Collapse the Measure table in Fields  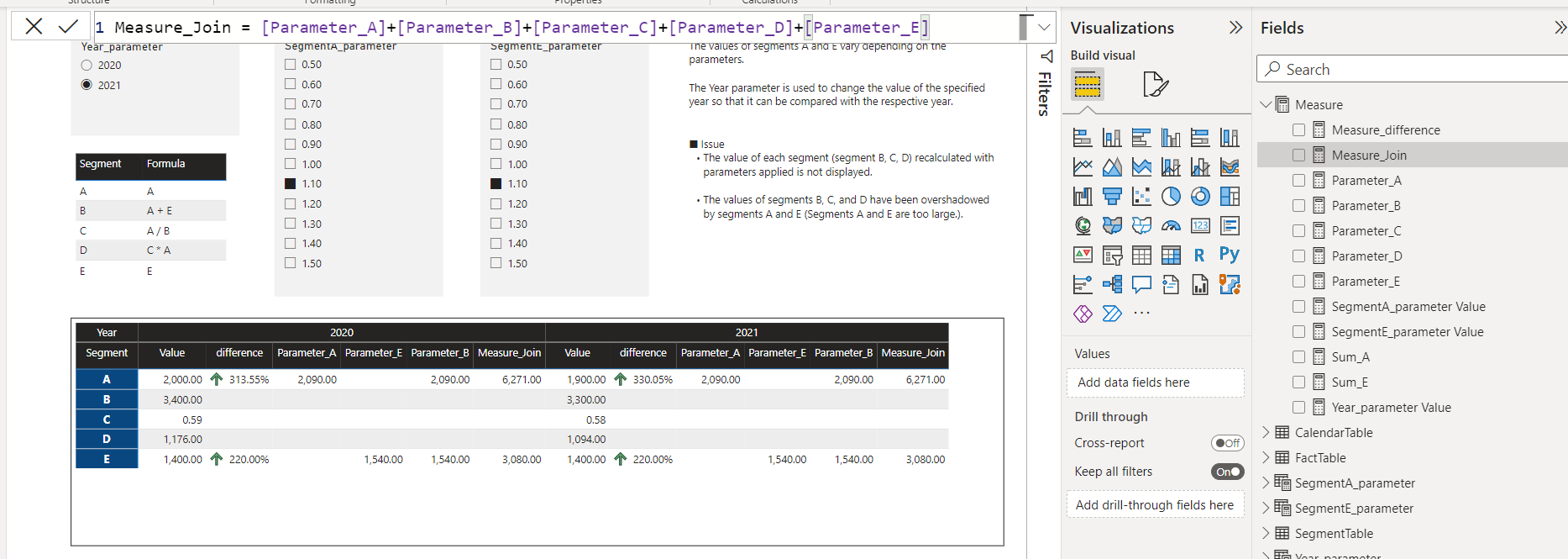tap(1266, 104)
